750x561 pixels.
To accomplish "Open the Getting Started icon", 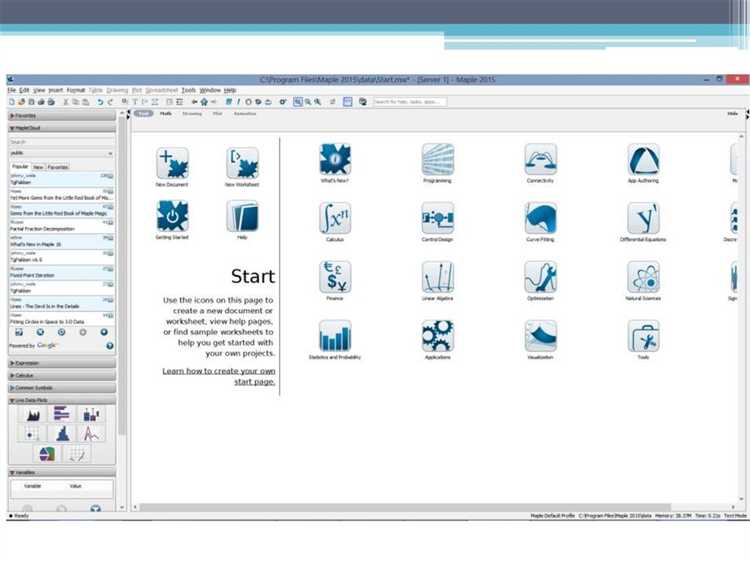I will click(x=172, y=216).
